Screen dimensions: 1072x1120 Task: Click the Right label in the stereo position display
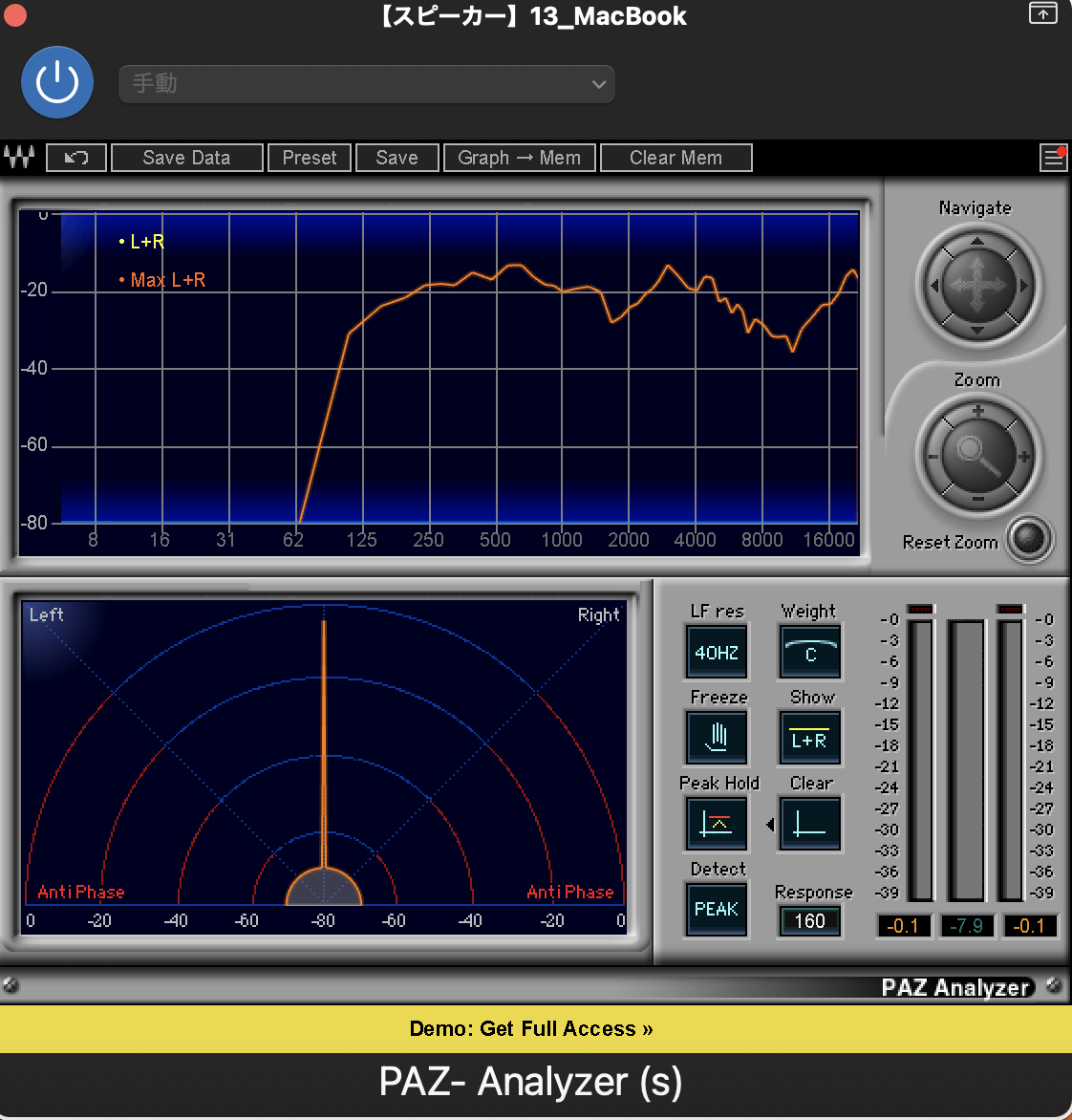click(x=598, y=615)
